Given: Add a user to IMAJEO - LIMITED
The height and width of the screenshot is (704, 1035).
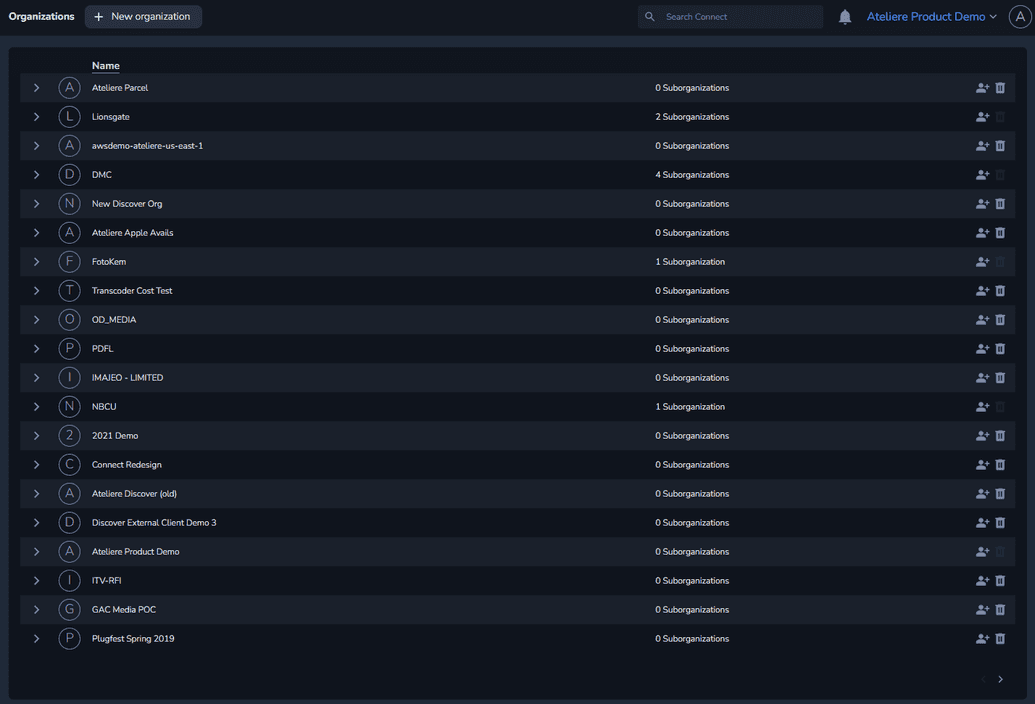Looking at the screenshot, I should point(982,378).
